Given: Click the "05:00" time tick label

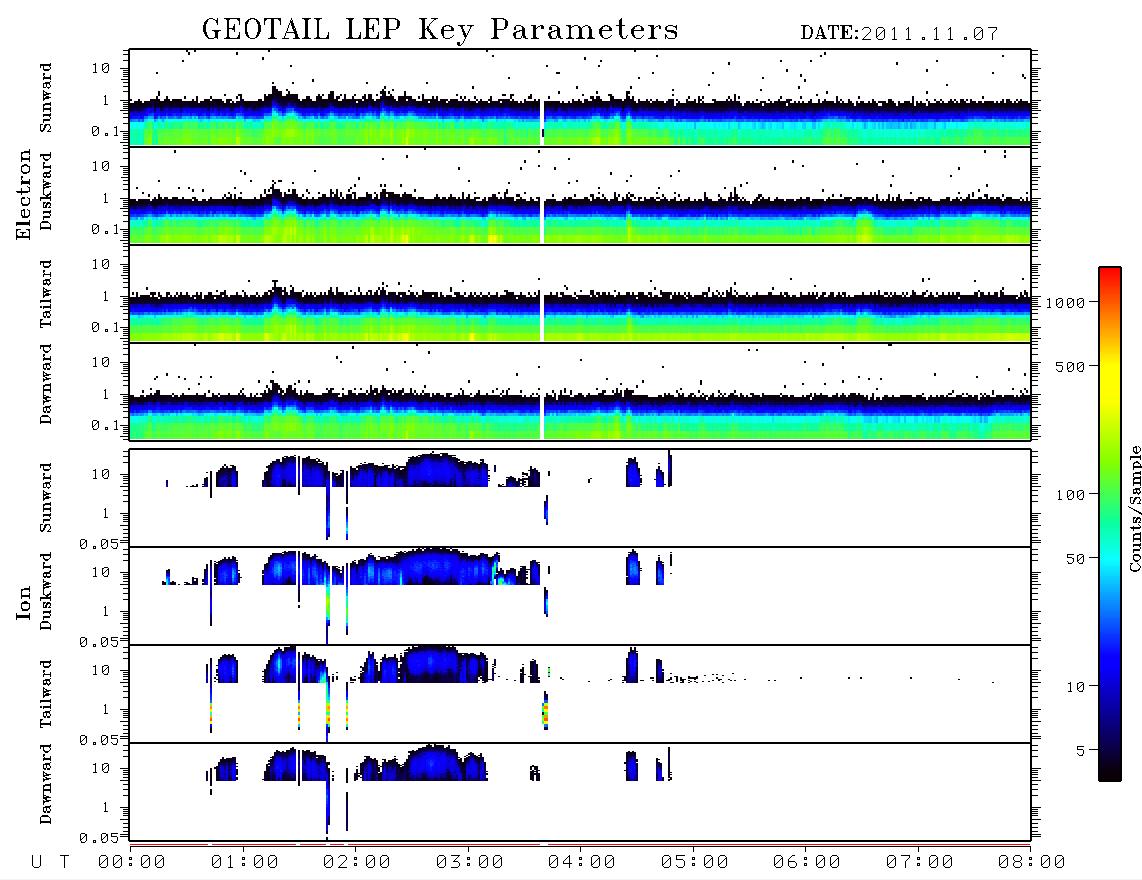Looking at the screenshot, I should 695,862.
